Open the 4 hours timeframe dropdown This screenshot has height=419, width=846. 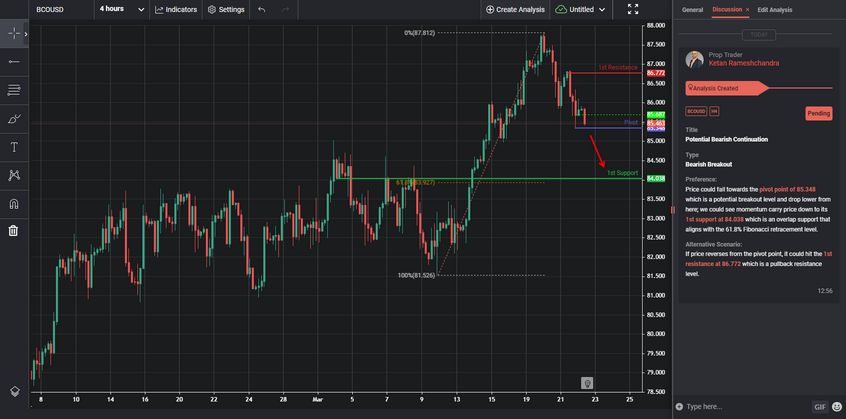(x=122, y=9)
